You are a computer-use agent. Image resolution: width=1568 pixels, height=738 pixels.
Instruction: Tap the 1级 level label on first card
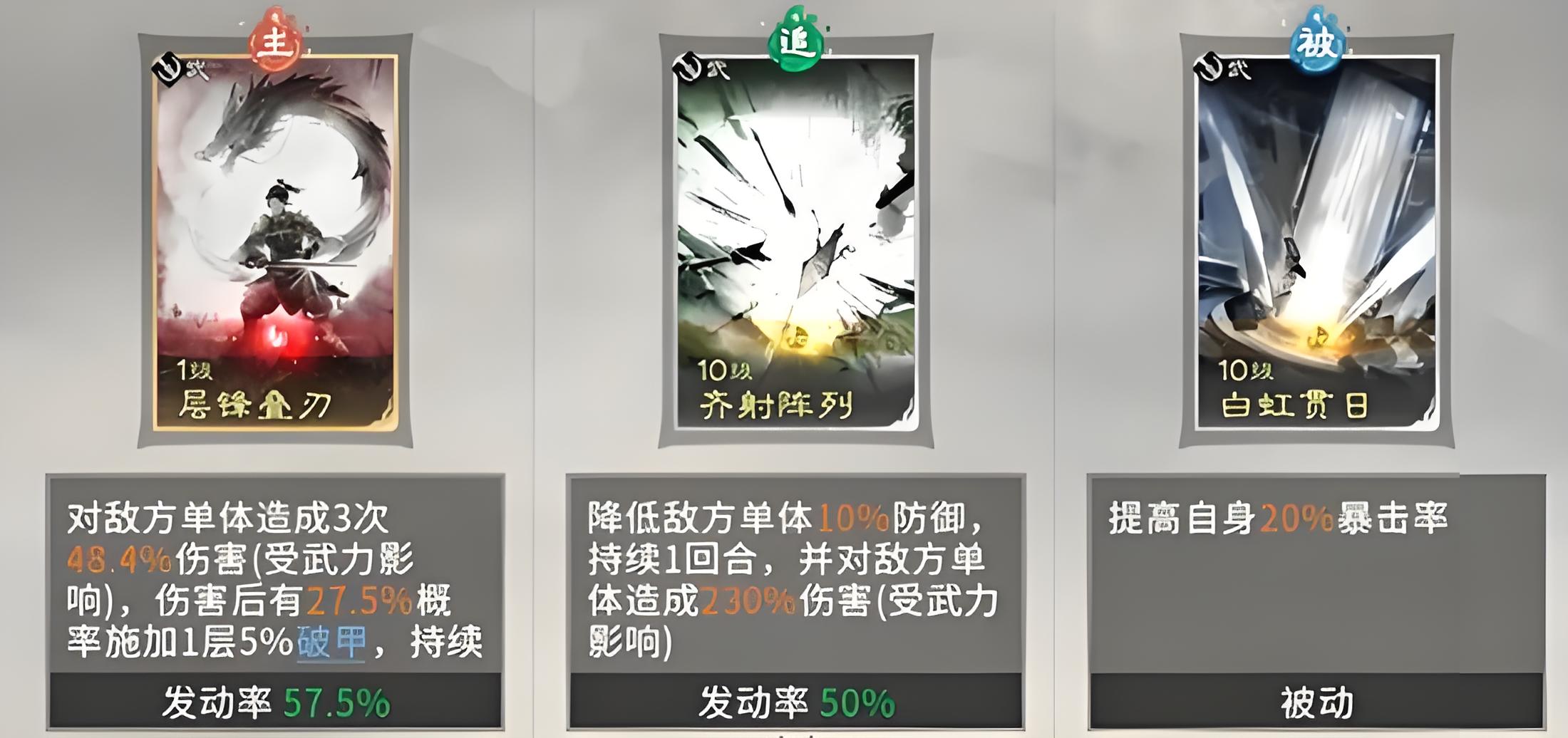pyautogui.click(x=194, y=370)
